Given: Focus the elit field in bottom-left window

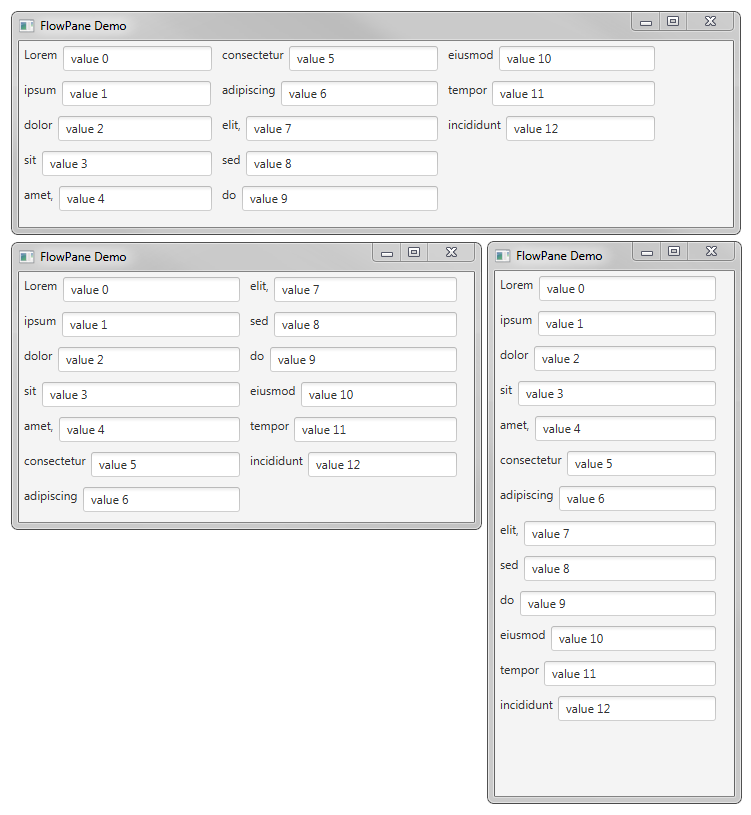Looking at the screenshot, I should 365,290.
